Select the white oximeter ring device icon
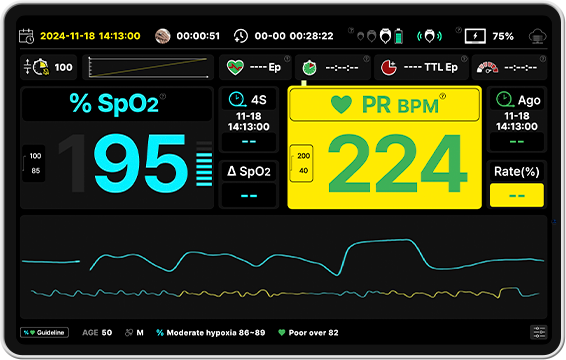The image size is (566, 360). 385,36
